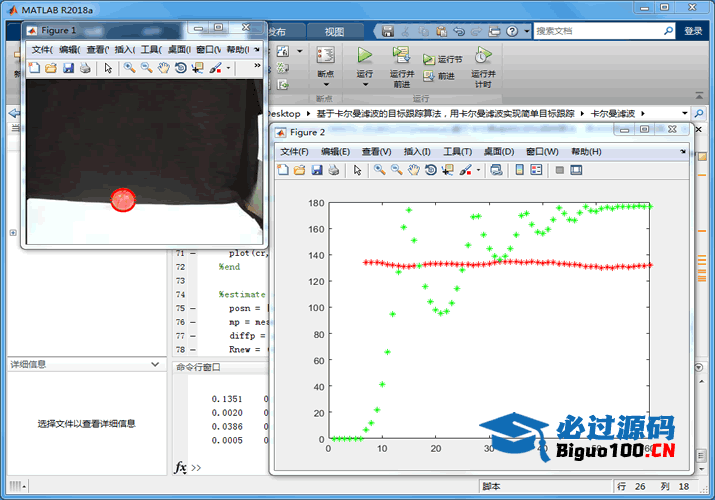Click the zoom in tool in Figure 2

coord(380,171)
